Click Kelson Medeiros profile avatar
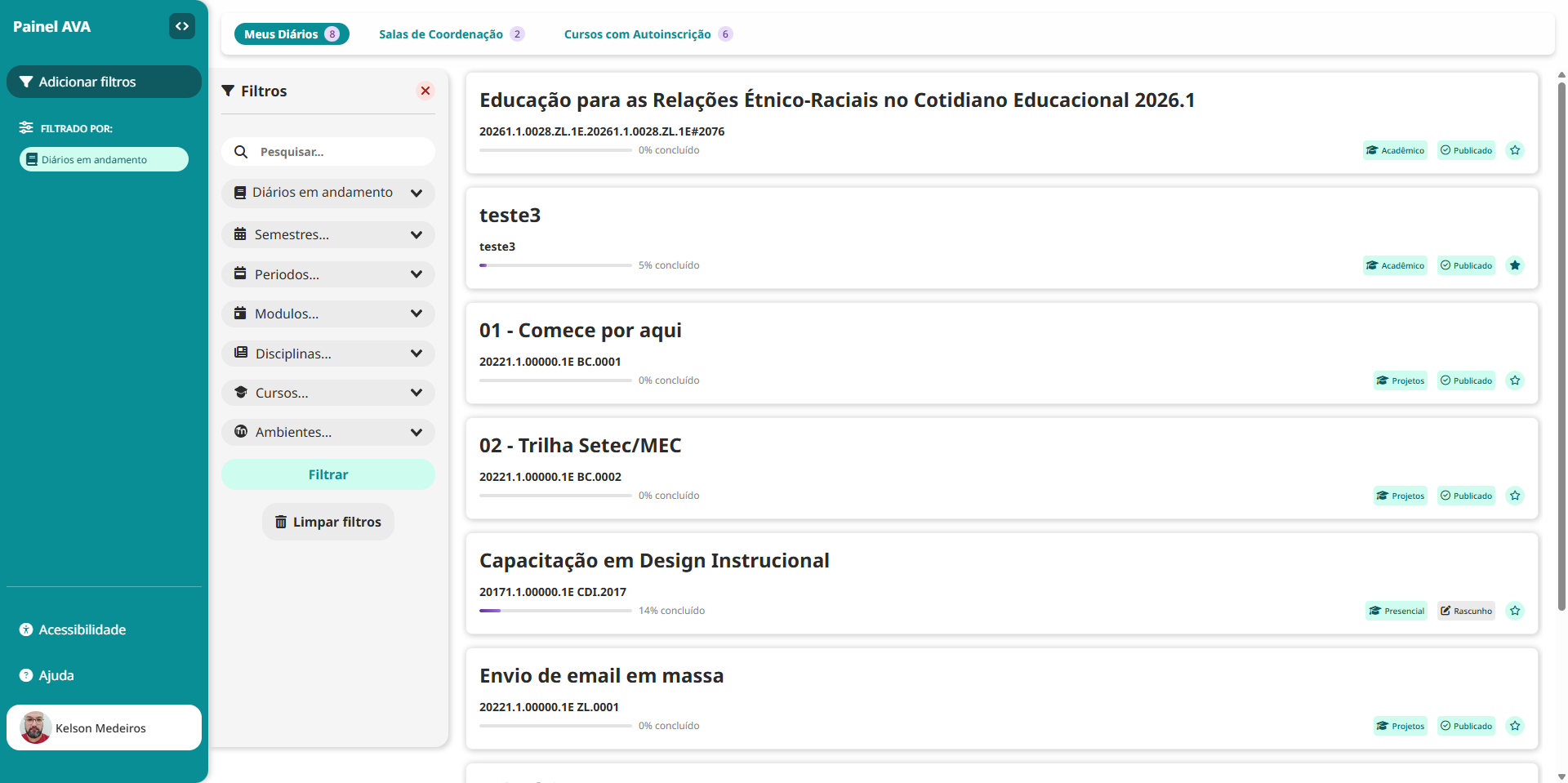 tap(35, 727)
